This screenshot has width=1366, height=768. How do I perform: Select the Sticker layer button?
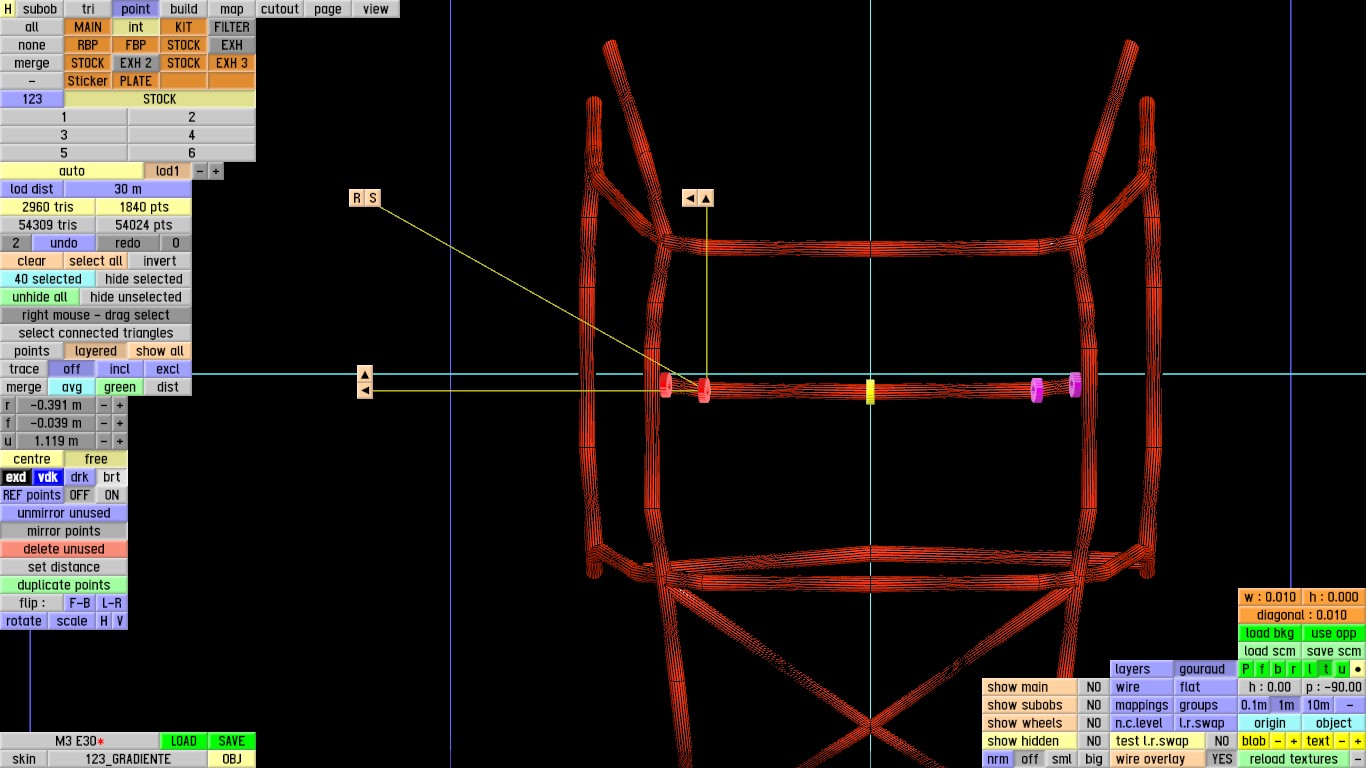88,81
